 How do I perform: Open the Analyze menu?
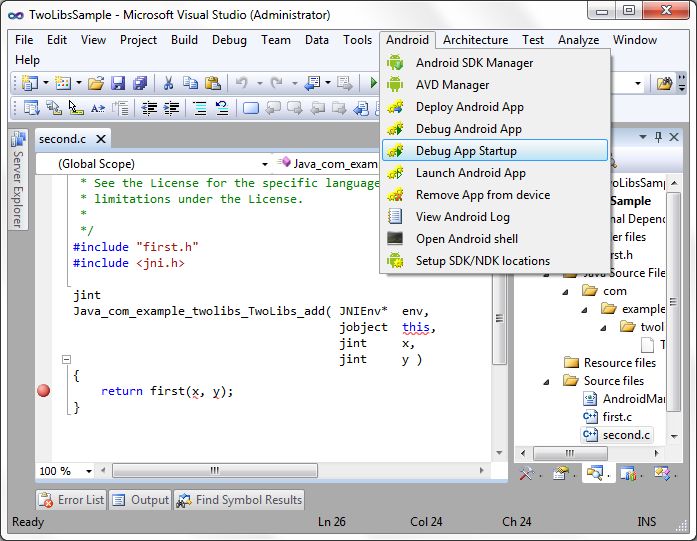pos(578,40)
